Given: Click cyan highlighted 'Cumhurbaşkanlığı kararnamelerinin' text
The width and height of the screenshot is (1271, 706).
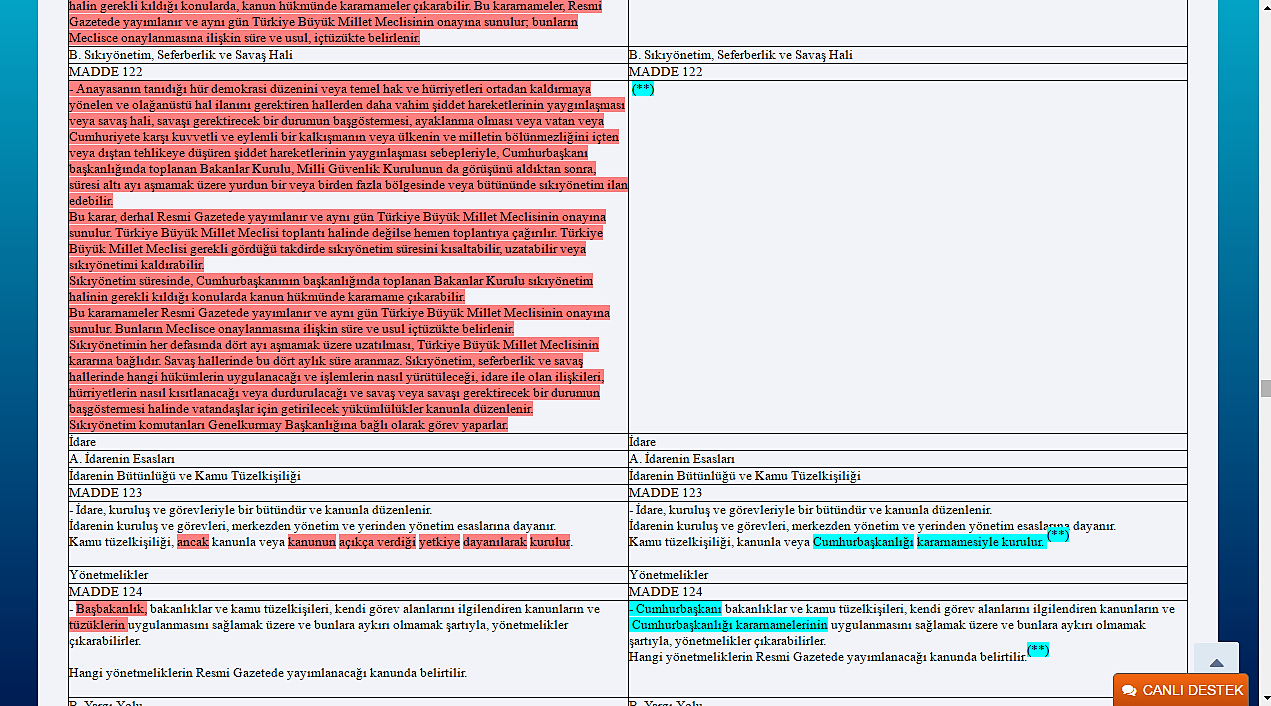Looking at the screenshot, I should pyautogui.click(x=729, y=625).
